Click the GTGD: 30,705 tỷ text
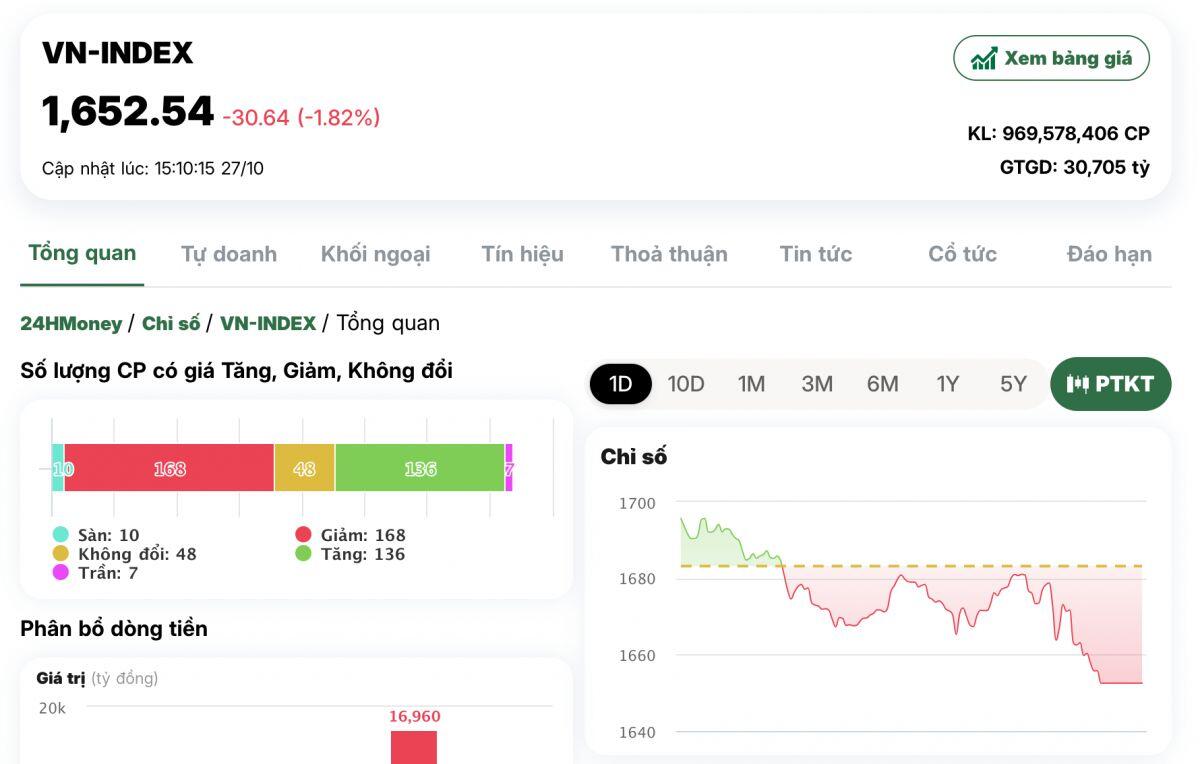 (1075, 167)
